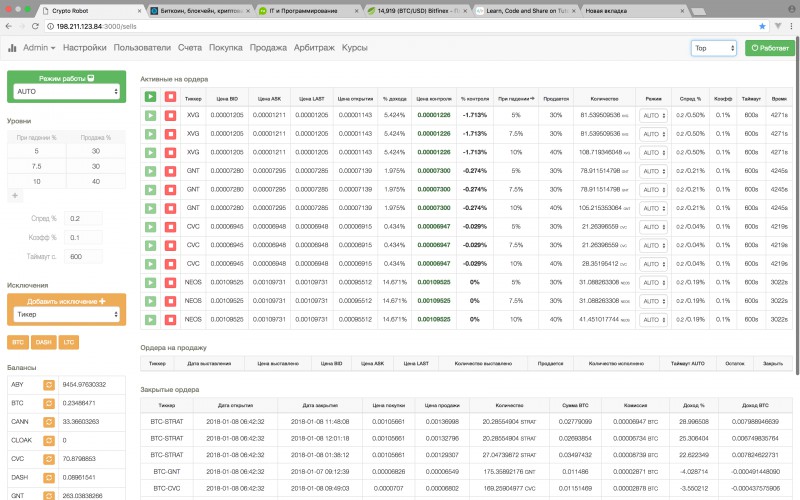Stop the XVG order with 7.5% drop level

point(170,134)
